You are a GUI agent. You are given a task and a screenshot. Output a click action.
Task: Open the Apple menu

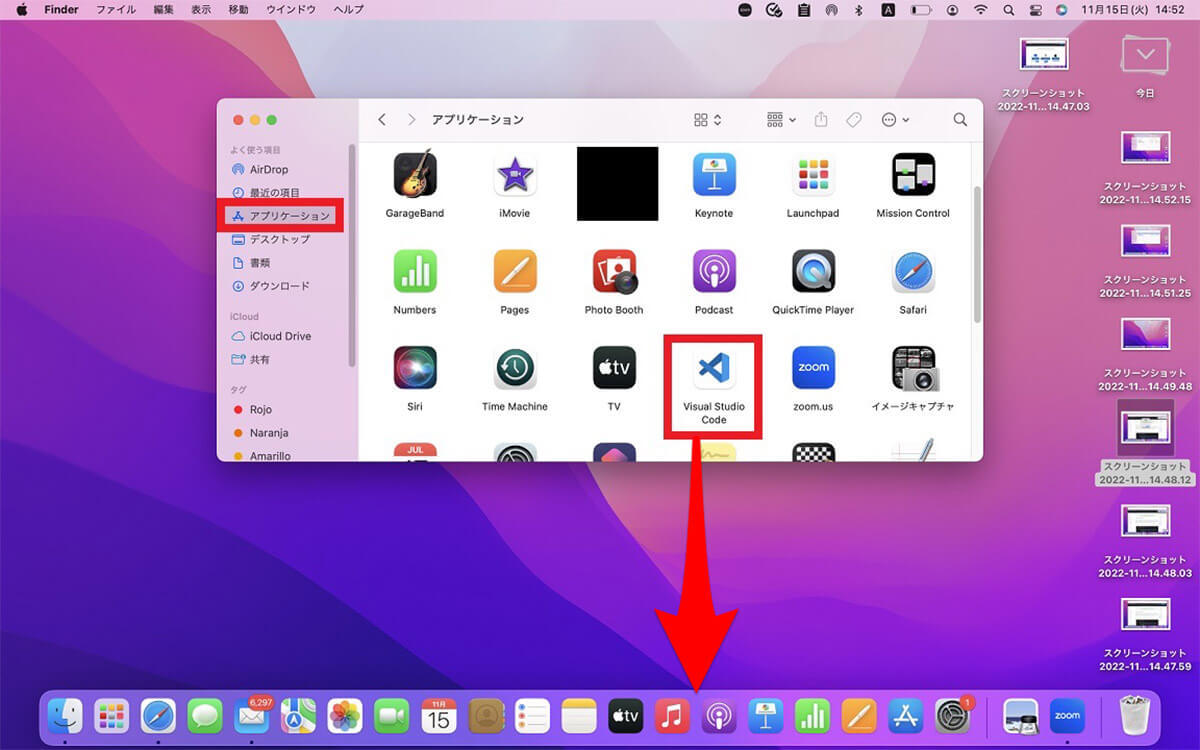coord(21,9)
